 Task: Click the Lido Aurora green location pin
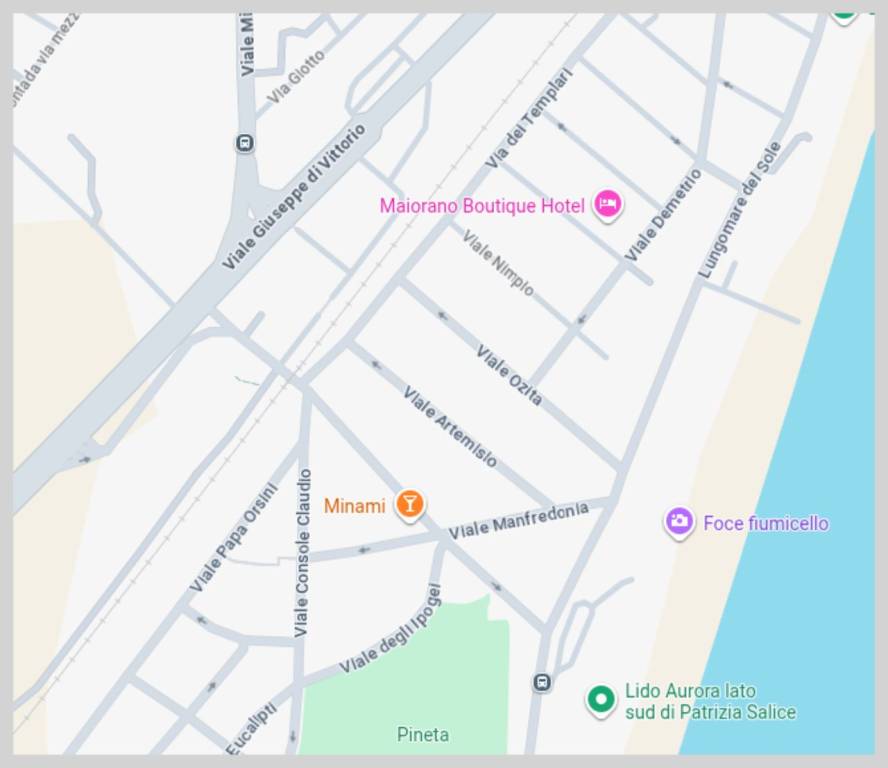[x=601, y=700]
